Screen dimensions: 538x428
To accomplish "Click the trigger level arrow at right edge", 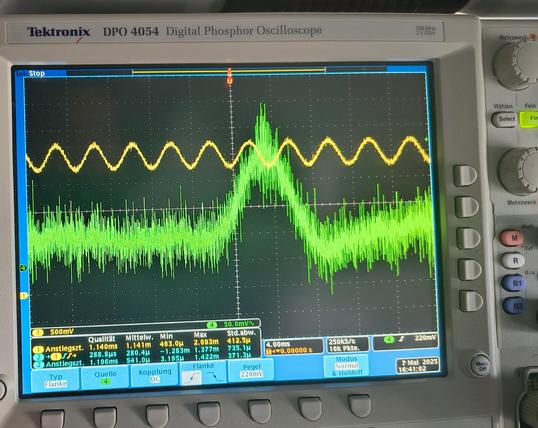I will 426,139.
